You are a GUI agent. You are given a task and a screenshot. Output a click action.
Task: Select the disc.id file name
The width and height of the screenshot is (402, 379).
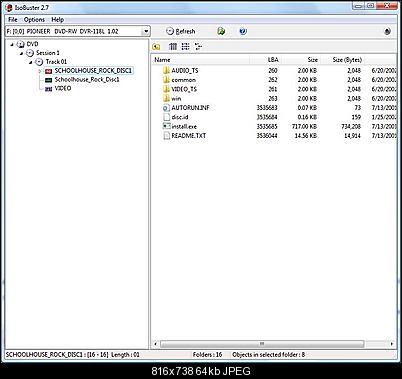click(x=180, y=117)
